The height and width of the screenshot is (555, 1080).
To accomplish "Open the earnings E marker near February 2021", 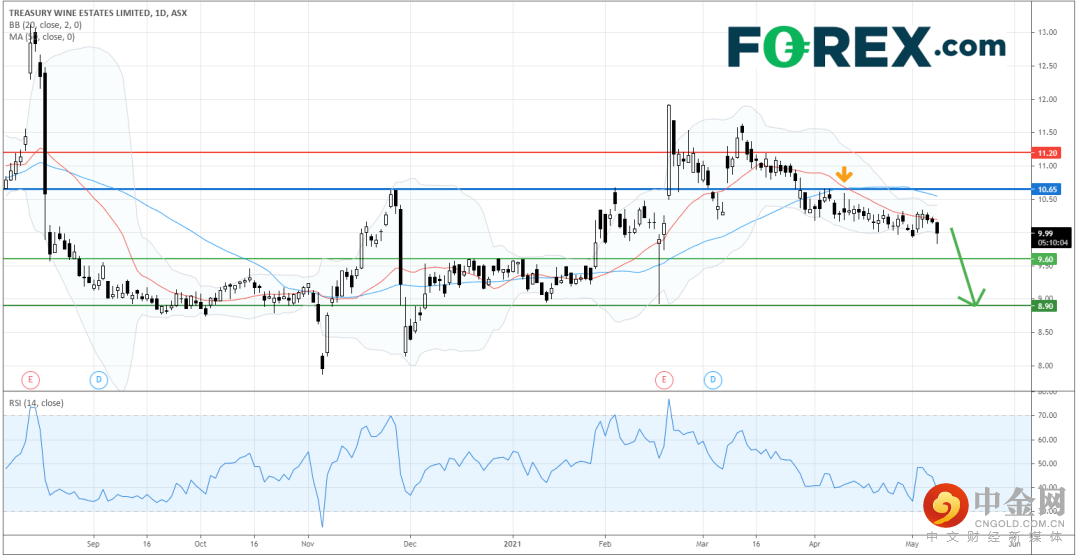I will pos(665,379).
